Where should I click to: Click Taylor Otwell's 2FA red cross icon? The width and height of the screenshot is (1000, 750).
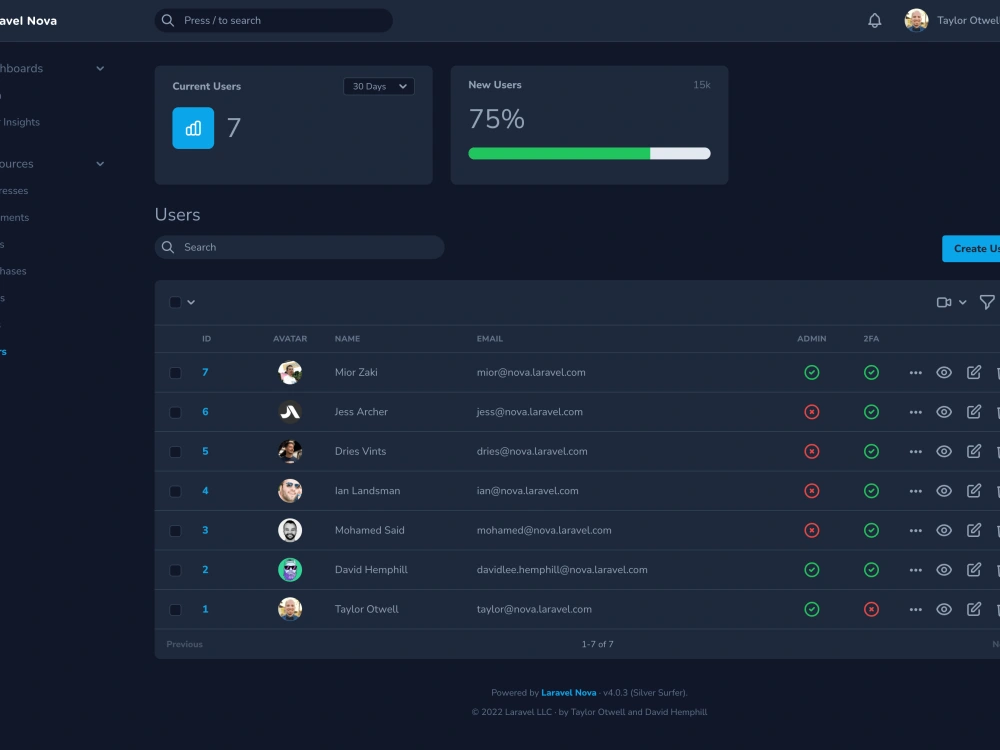coord(871,609)
